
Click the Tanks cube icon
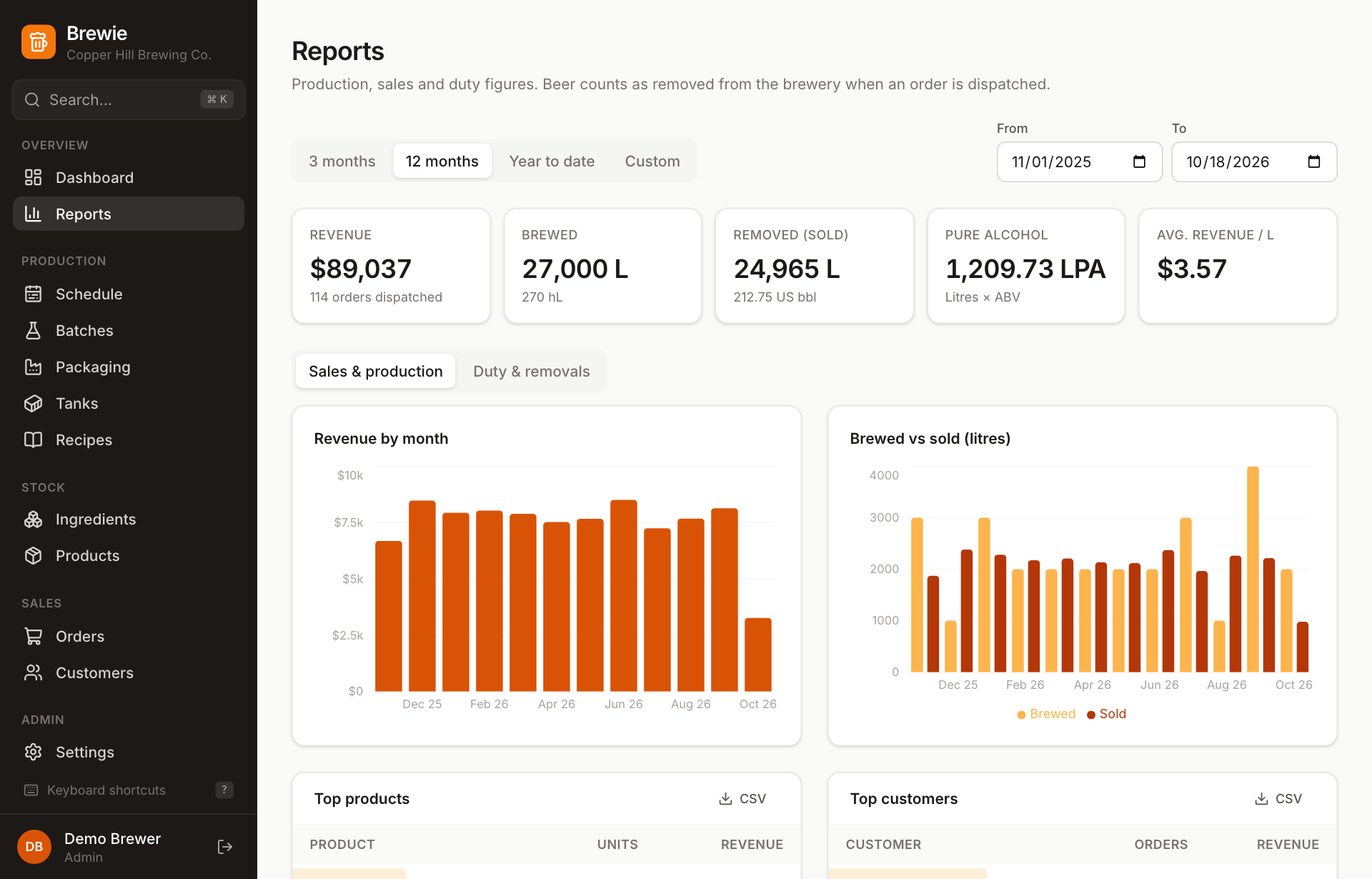click(x=33, y=403)
